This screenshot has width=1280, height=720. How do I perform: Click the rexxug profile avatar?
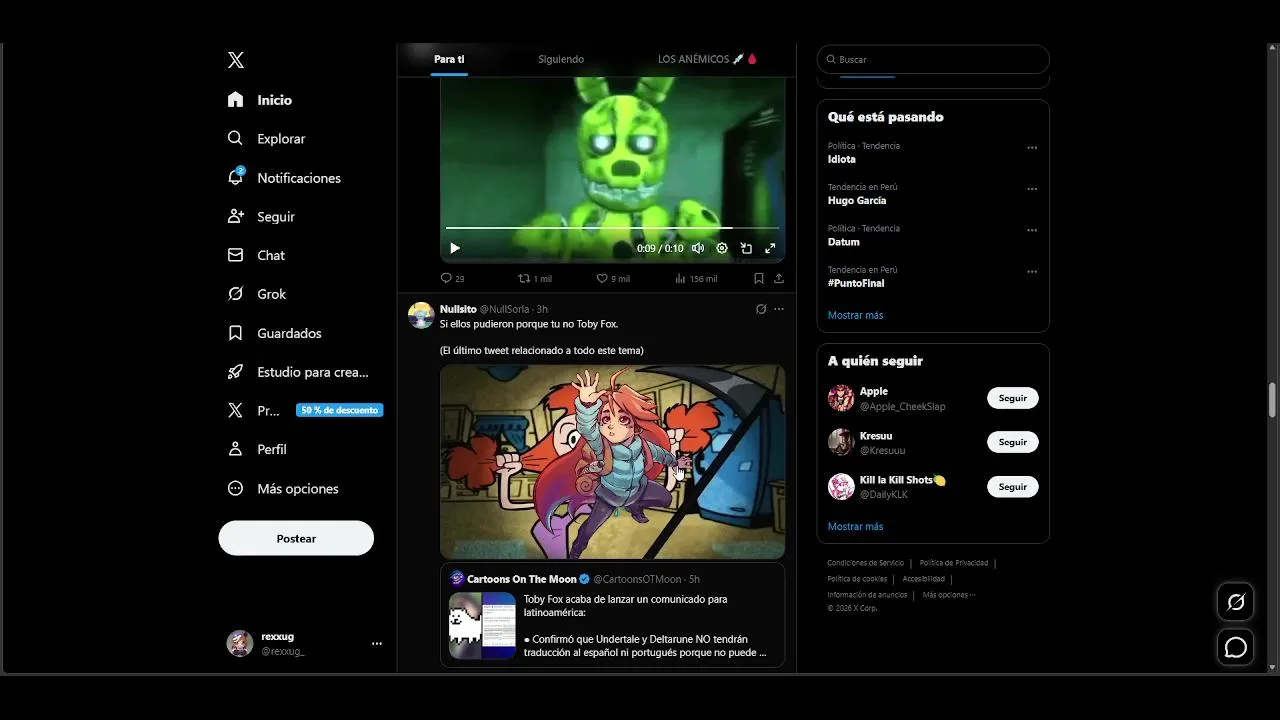pyautogui.click(x=240, y=643)
